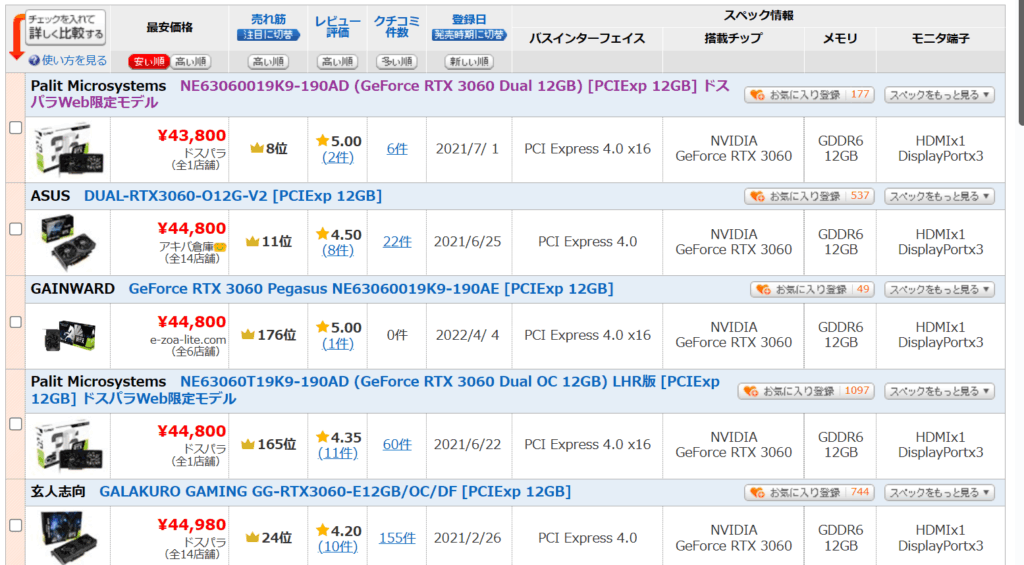Screen dimensions: 1024x565
Task: Click the ¥43,800 price
Action: 191,135
